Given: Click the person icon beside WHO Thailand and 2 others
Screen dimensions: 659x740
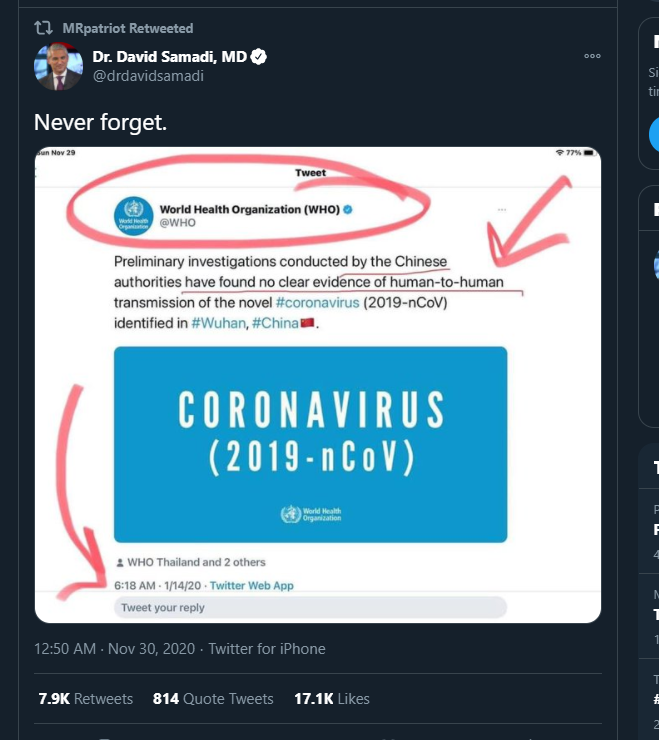Looking at the screenshot, I should pyautogui.click(x=120, y=562).
